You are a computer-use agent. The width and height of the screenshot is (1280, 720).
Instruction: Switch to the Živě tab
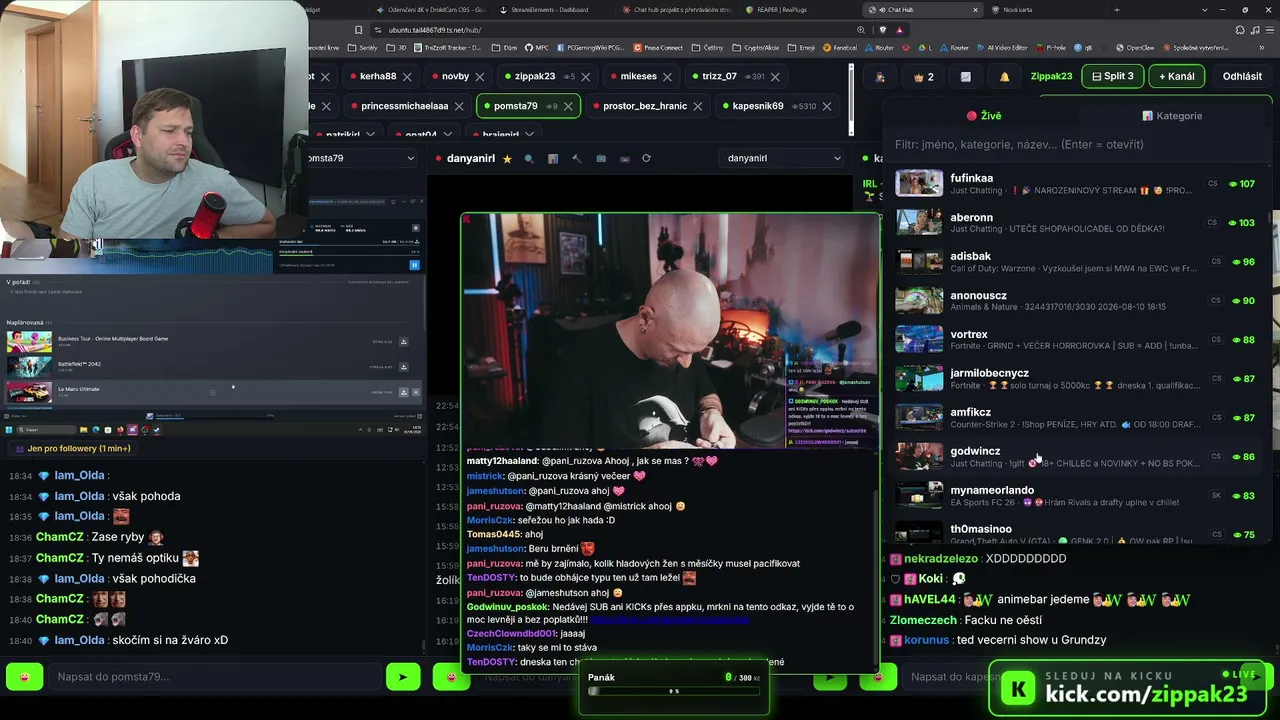click(x=984, y=116)
